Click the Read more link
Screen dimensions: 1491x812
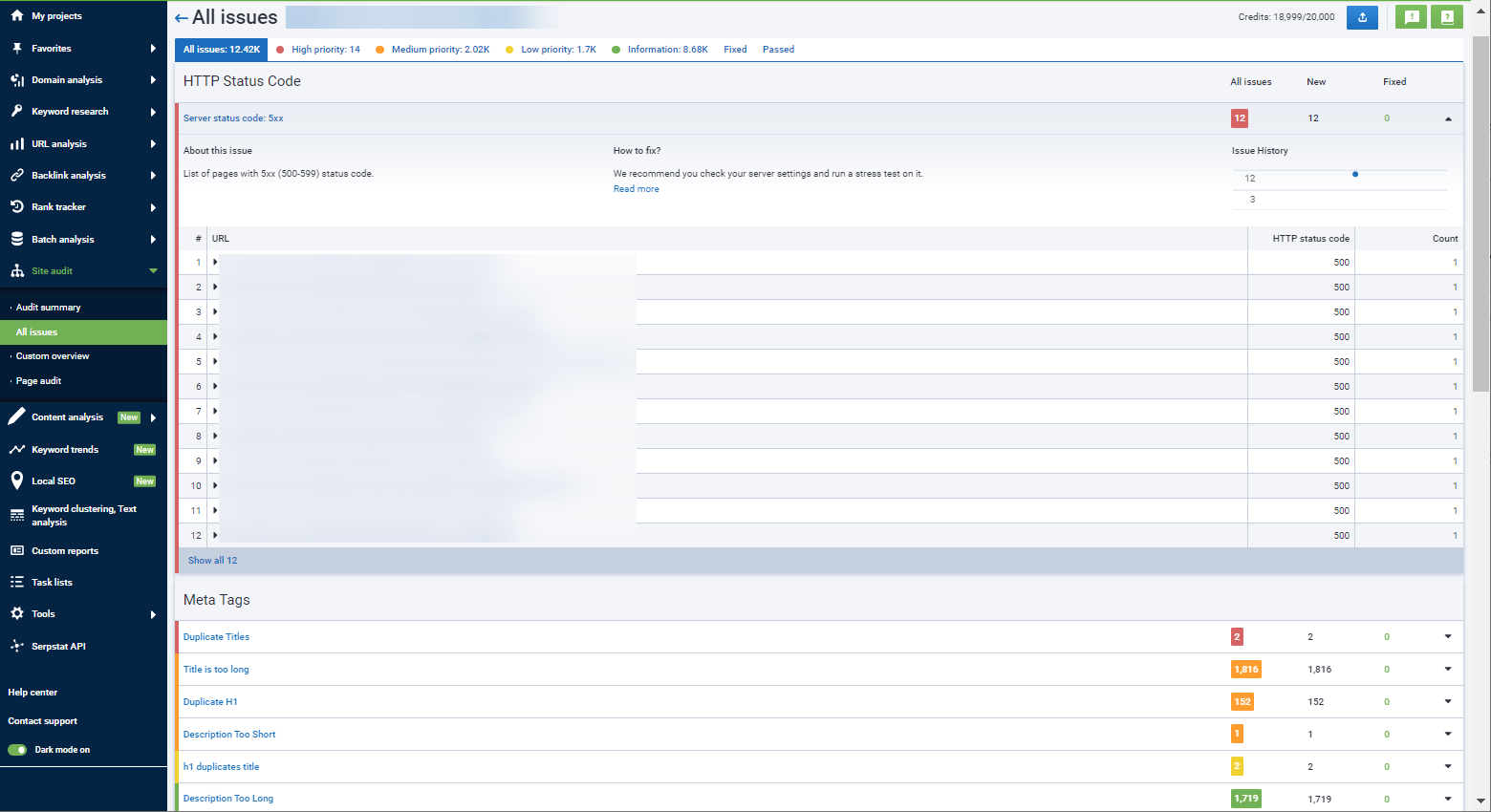[x=637, y=189]
